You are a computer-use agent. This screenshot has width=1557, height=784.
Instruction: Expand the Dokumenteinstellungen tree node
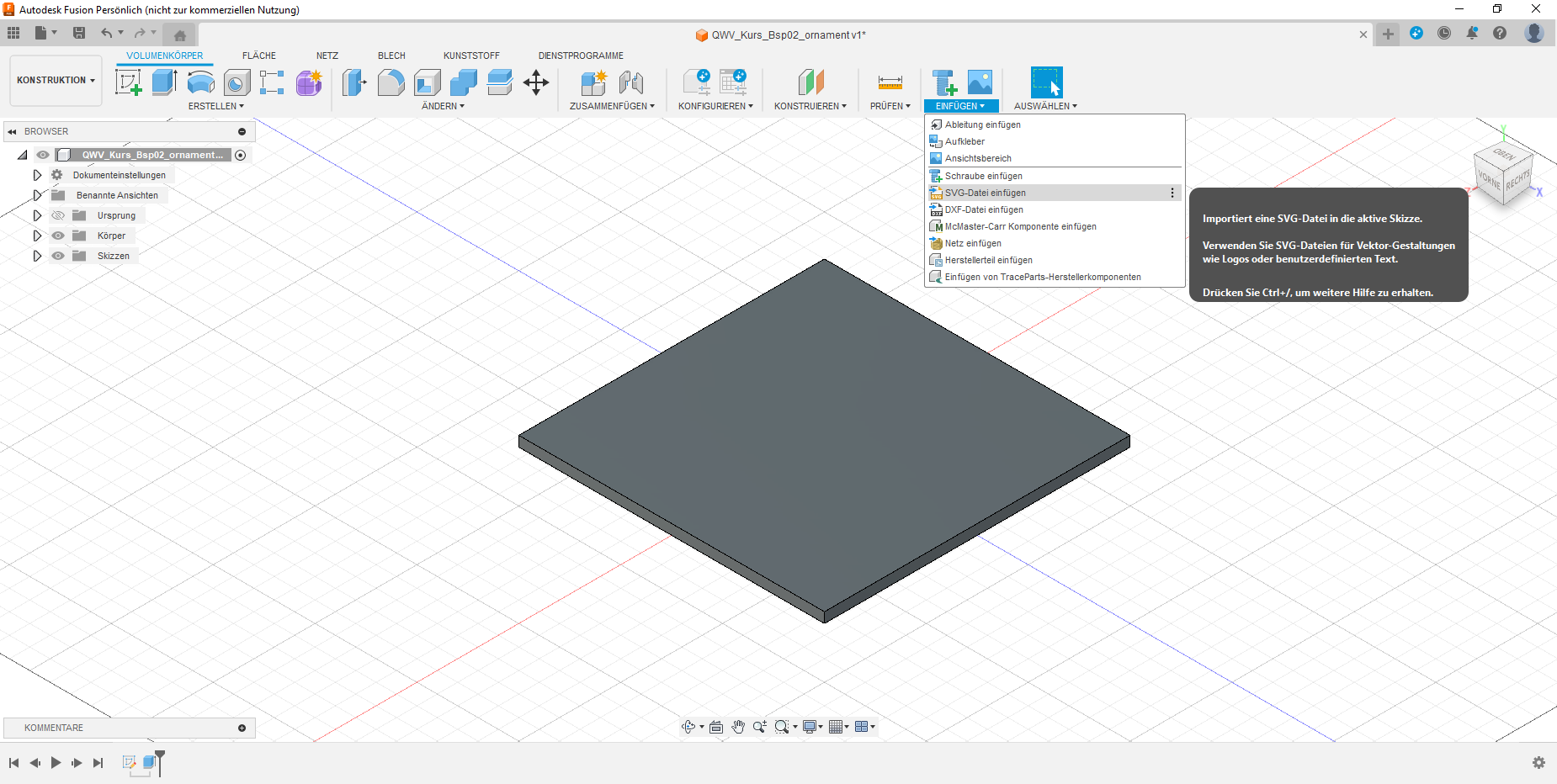(x=37, y=175)
